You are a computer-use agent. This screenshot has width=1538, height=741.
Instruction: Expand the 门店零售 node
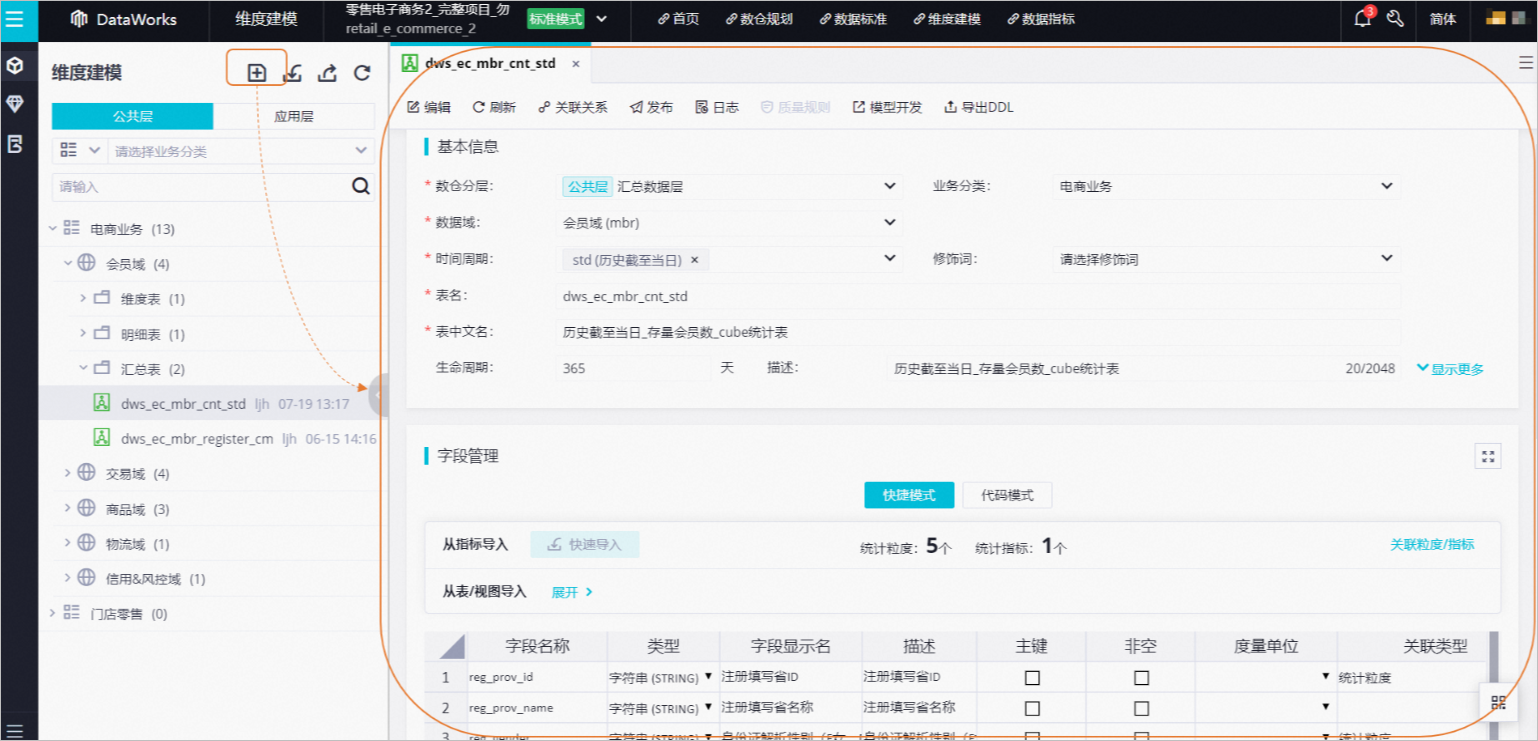point(54,613)
